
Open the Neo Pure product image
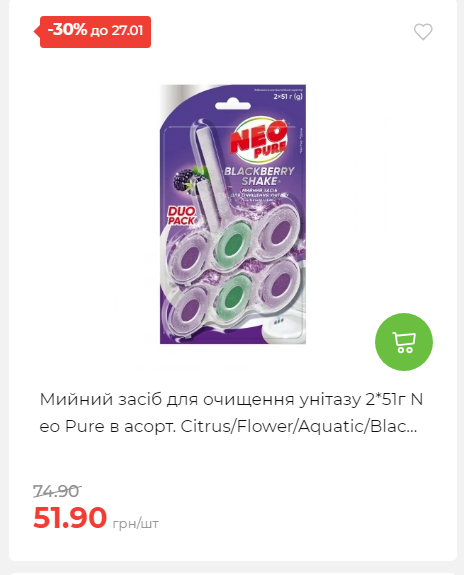[x=233, y=214]
